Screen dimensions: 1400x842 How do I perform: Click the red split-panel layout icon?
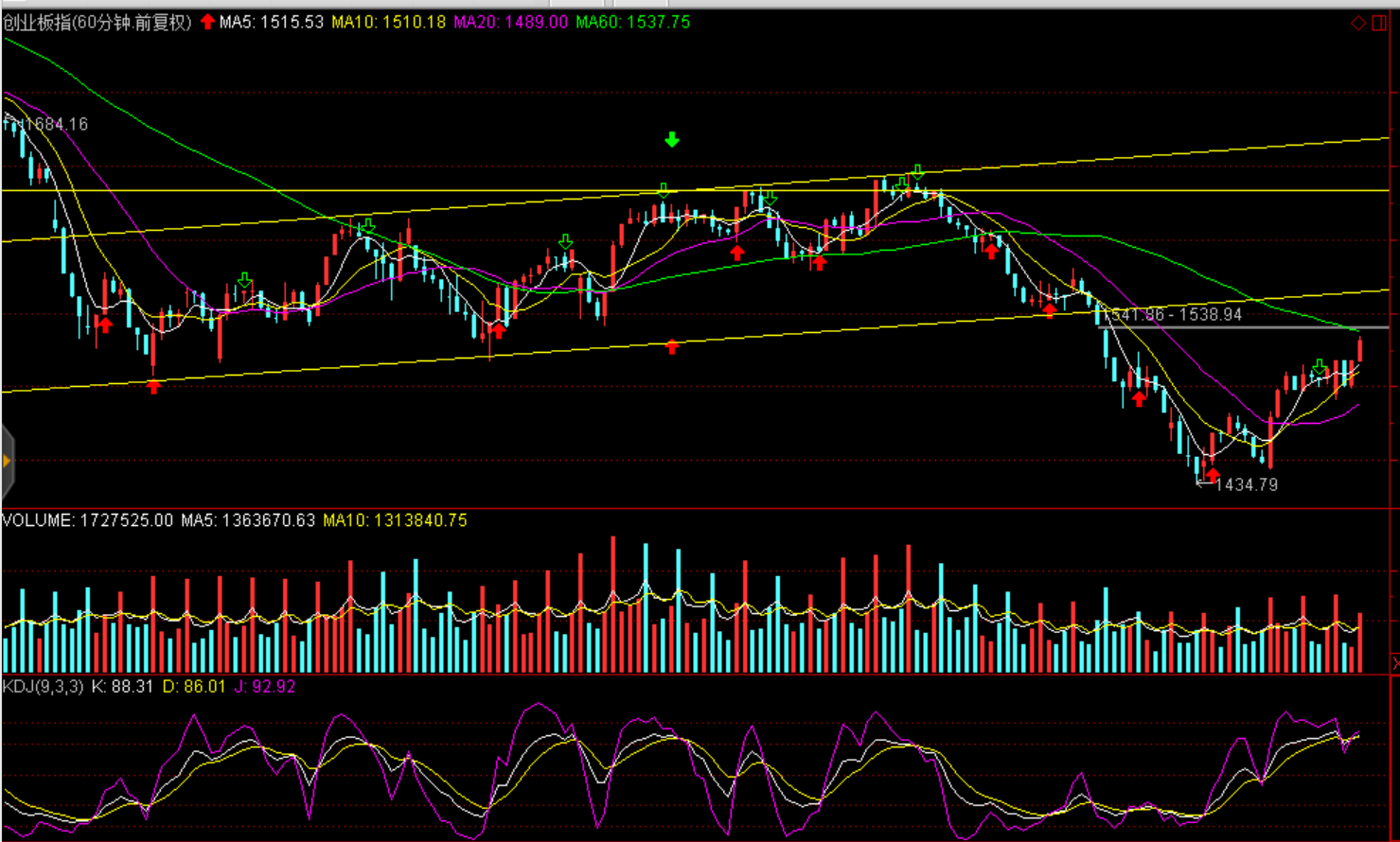1379,23
